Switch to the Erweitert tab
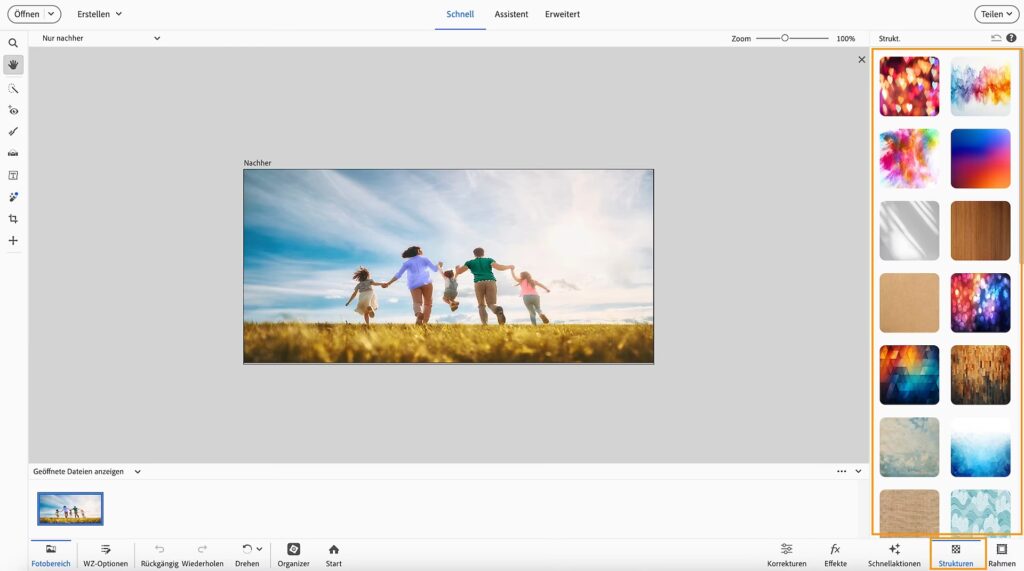 click(562, 14)
